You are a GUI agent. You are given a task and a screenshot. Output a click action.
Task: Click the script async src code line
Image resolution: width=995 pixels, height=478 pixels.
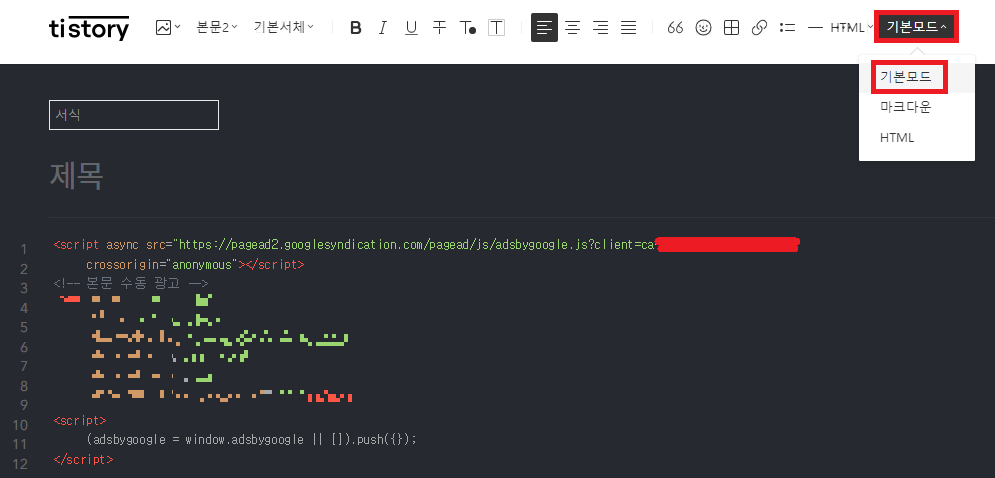coord(426,244)
